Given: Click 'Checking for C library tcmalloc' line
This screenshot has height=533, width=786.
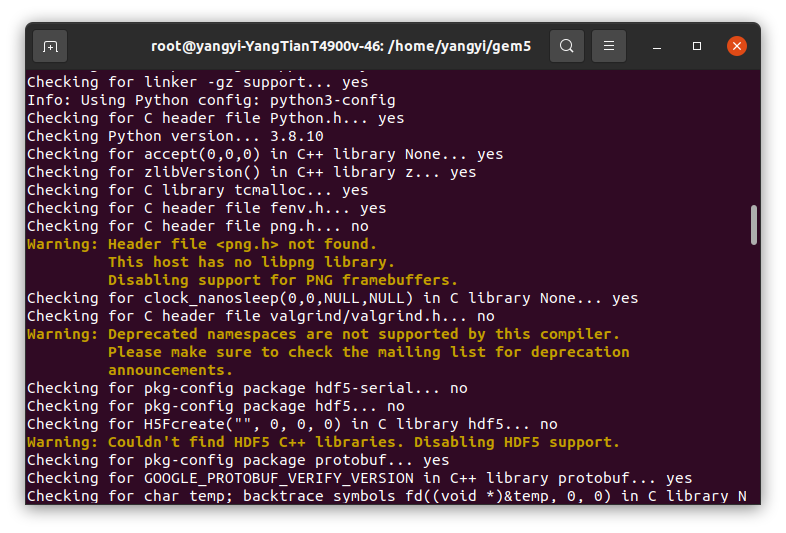Looking at the screenshot, I should [198, 191].
